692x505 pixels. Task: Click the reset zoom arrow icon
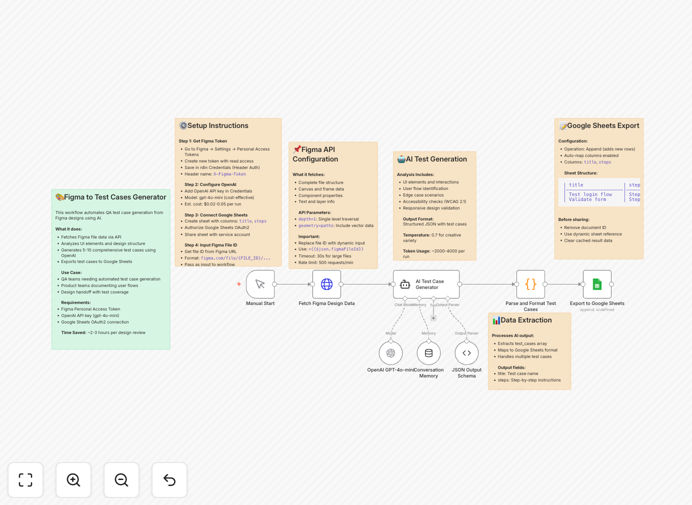(x=169, y=480)
